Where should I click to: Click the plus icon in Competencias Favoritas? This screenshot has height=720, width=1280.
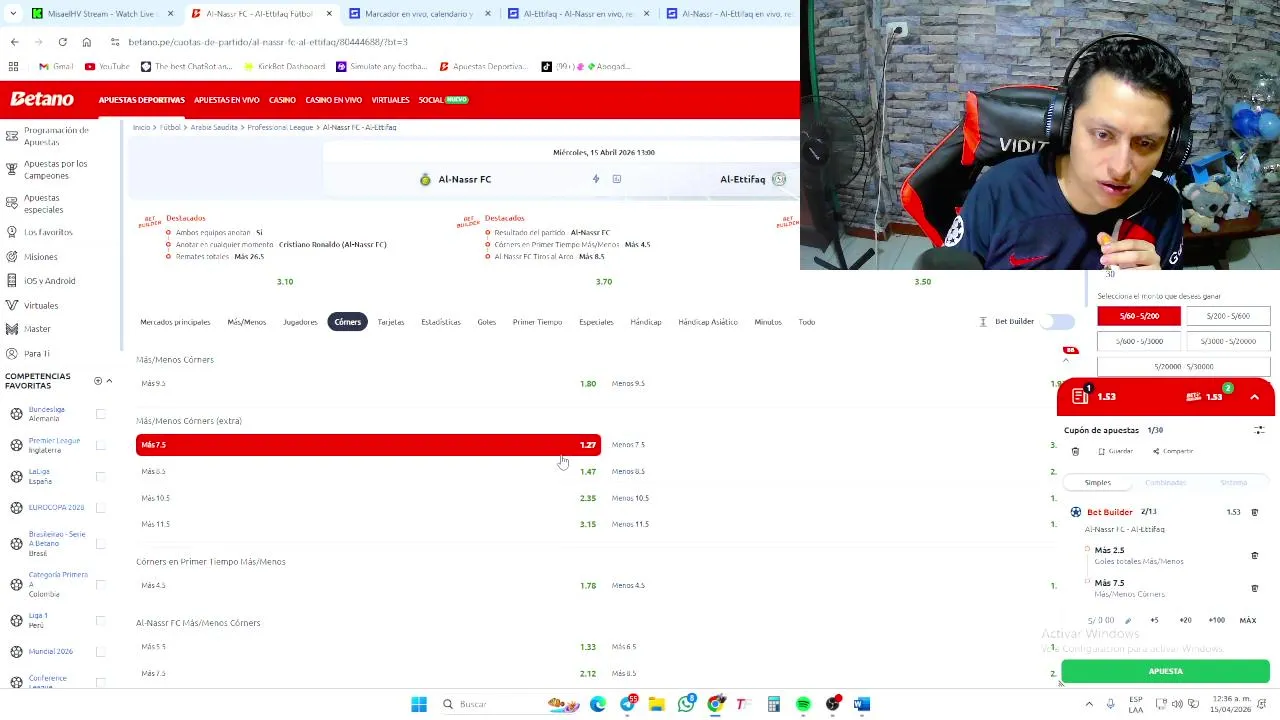(98, 381)
